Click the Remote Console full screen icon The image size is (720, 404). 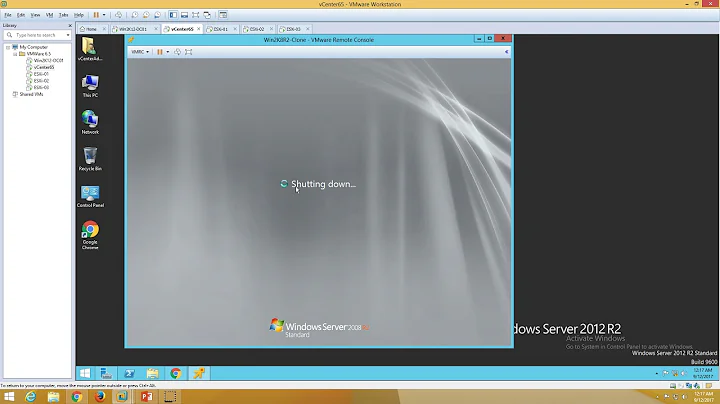coord(189,52)
